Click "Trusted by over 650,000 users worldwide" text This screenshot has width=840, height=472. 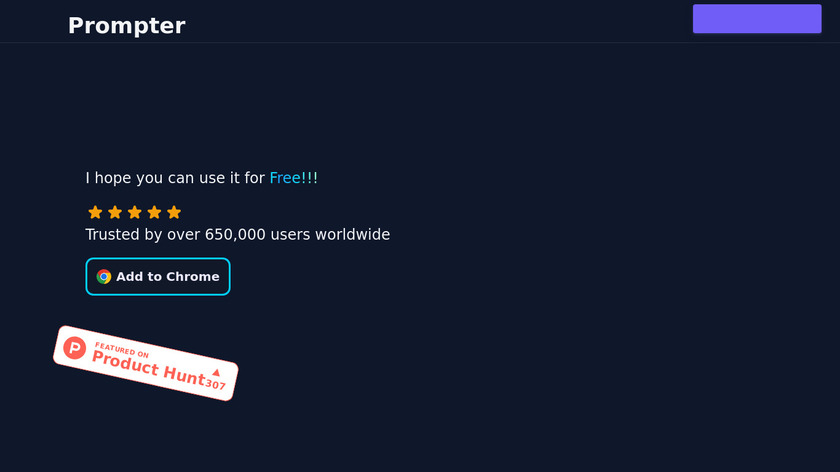[237, 235]
